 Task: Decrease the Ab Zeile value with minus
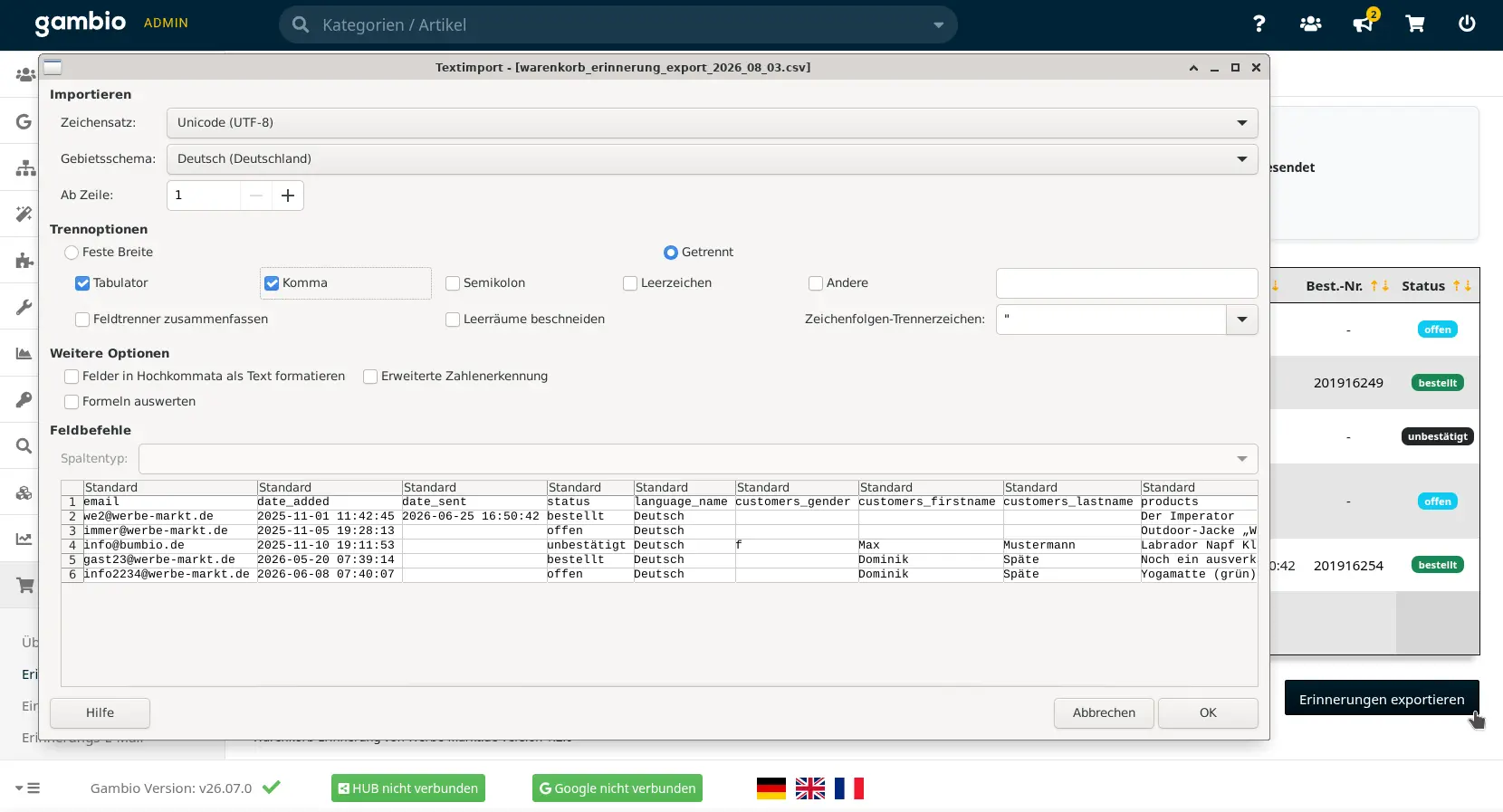click(256, 196)
